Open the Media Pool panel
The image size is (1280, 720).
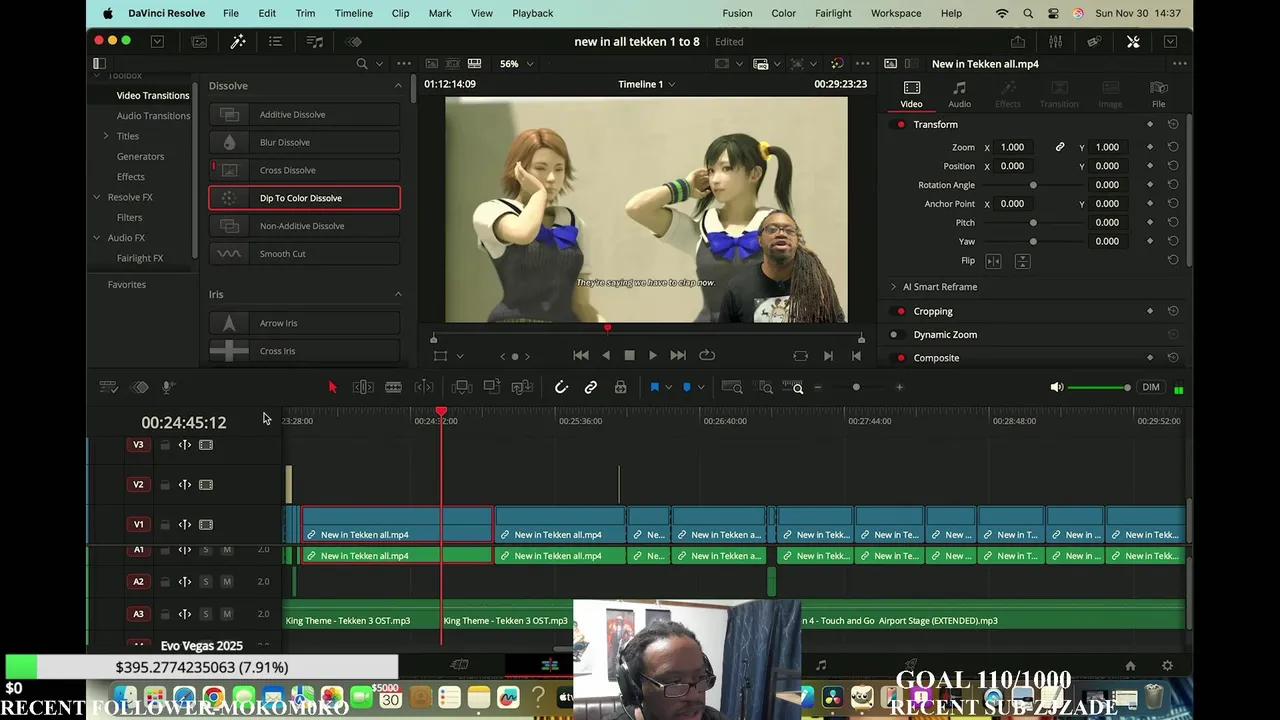(199, 42)
